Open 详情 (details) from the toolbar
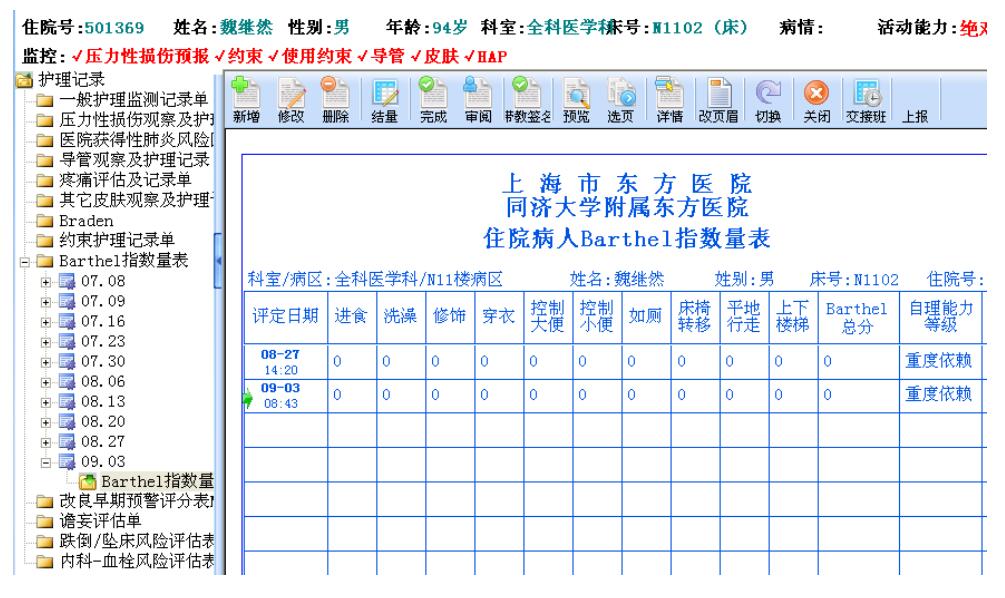The height and width of the screenshot is (598, 1005). pos(670,100)
